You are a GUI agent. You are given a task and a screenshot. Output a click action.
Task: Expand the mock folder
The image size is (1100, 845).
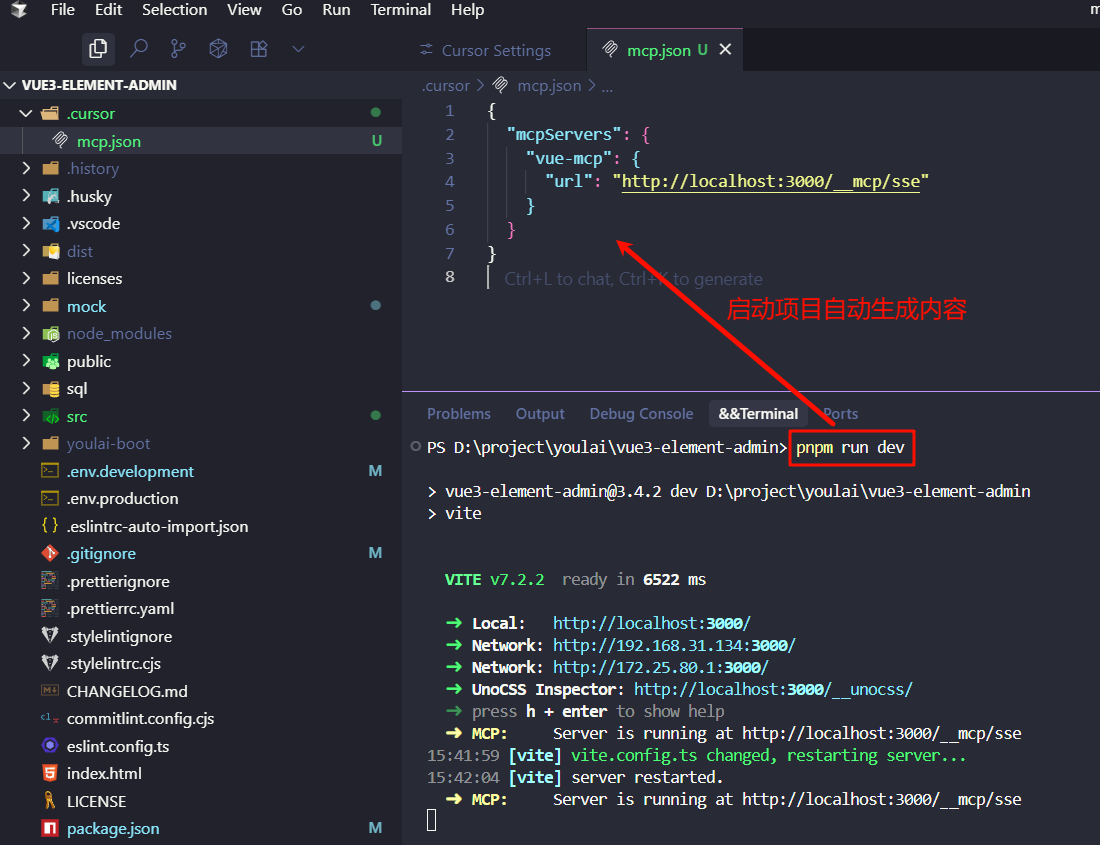click(x=27, y=306)
